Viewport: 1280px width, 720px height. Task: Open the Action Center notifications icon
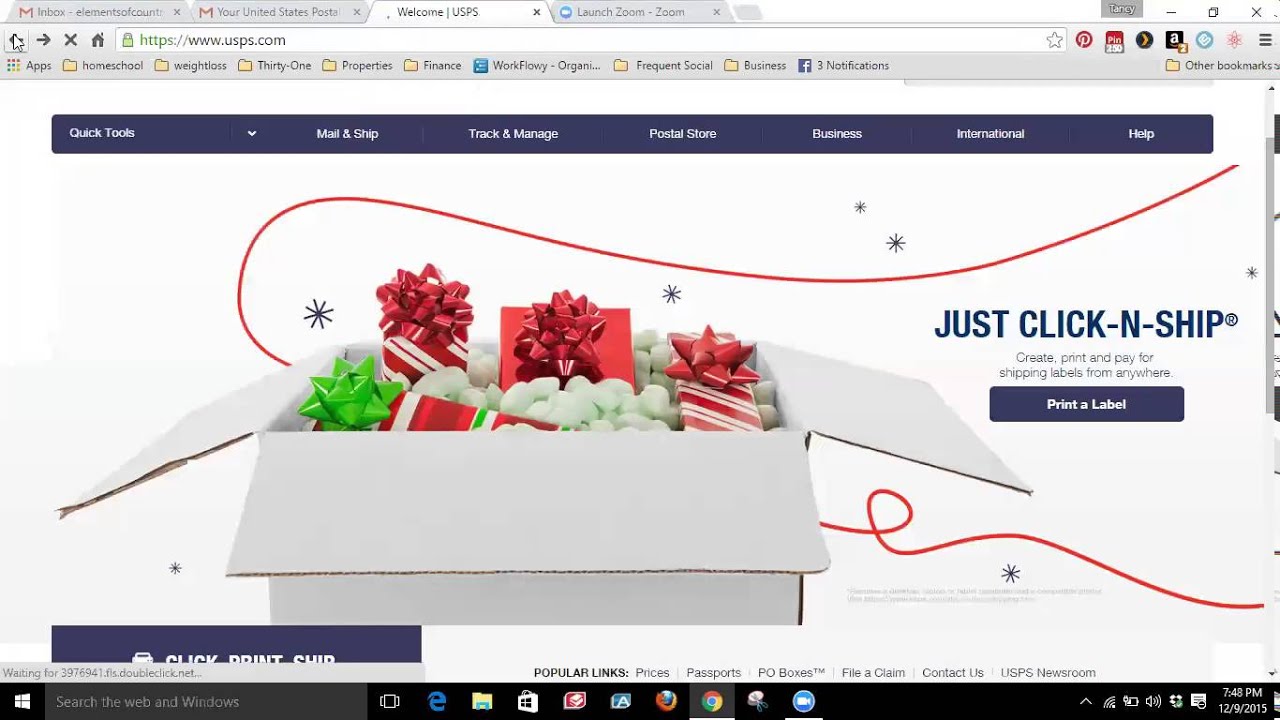point(1200,702)
